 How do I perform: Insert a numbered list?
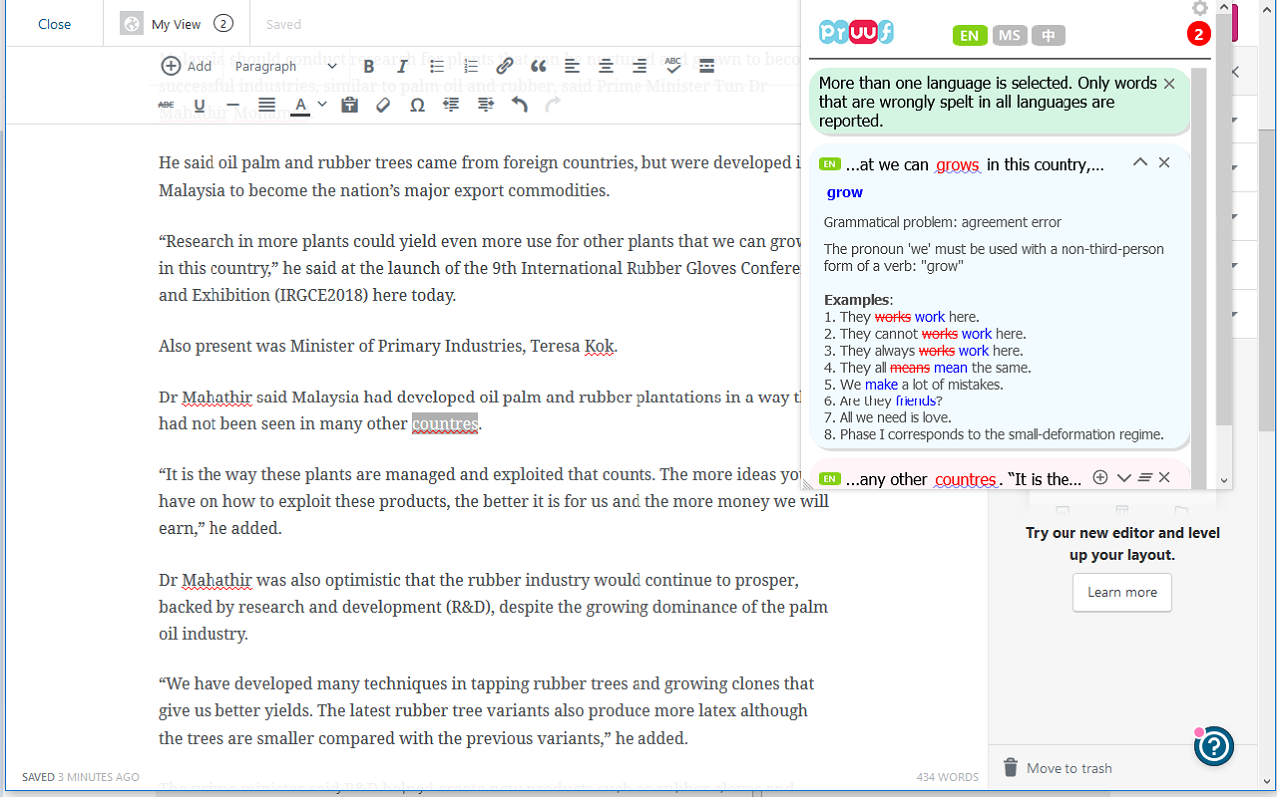471,67
